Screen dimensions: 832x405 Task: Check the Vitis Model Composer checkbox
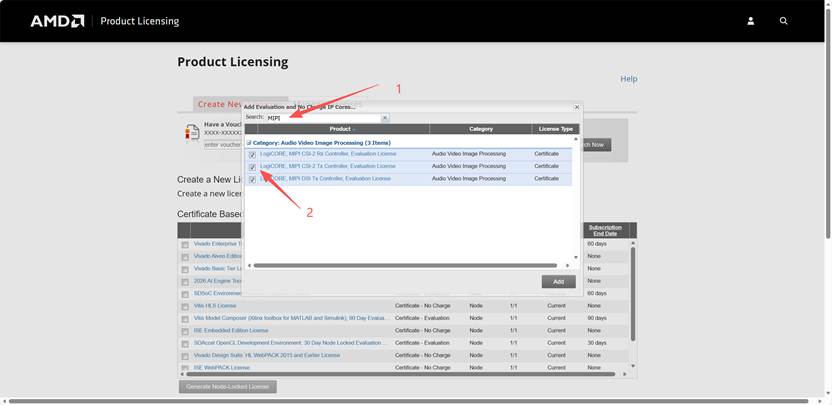click(185, 319)
